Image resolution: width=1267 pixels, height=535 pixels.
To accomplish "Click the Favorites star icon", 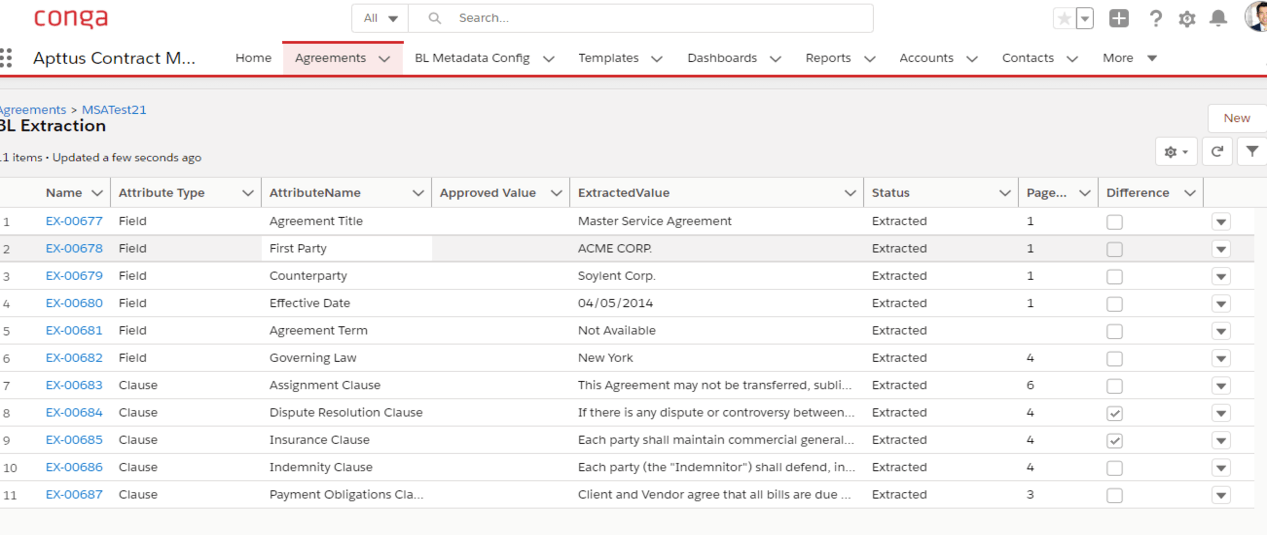I will click(x=1064, y=18).
